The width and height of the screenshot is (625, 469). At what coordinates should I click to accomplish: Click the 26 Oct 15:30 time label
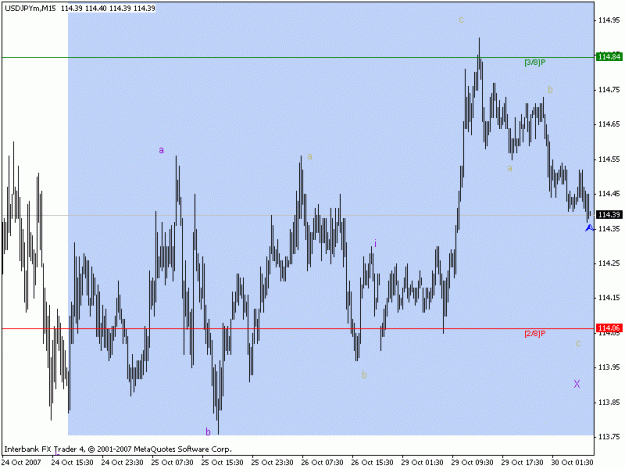pyautogui.click(x=372, y=463)
